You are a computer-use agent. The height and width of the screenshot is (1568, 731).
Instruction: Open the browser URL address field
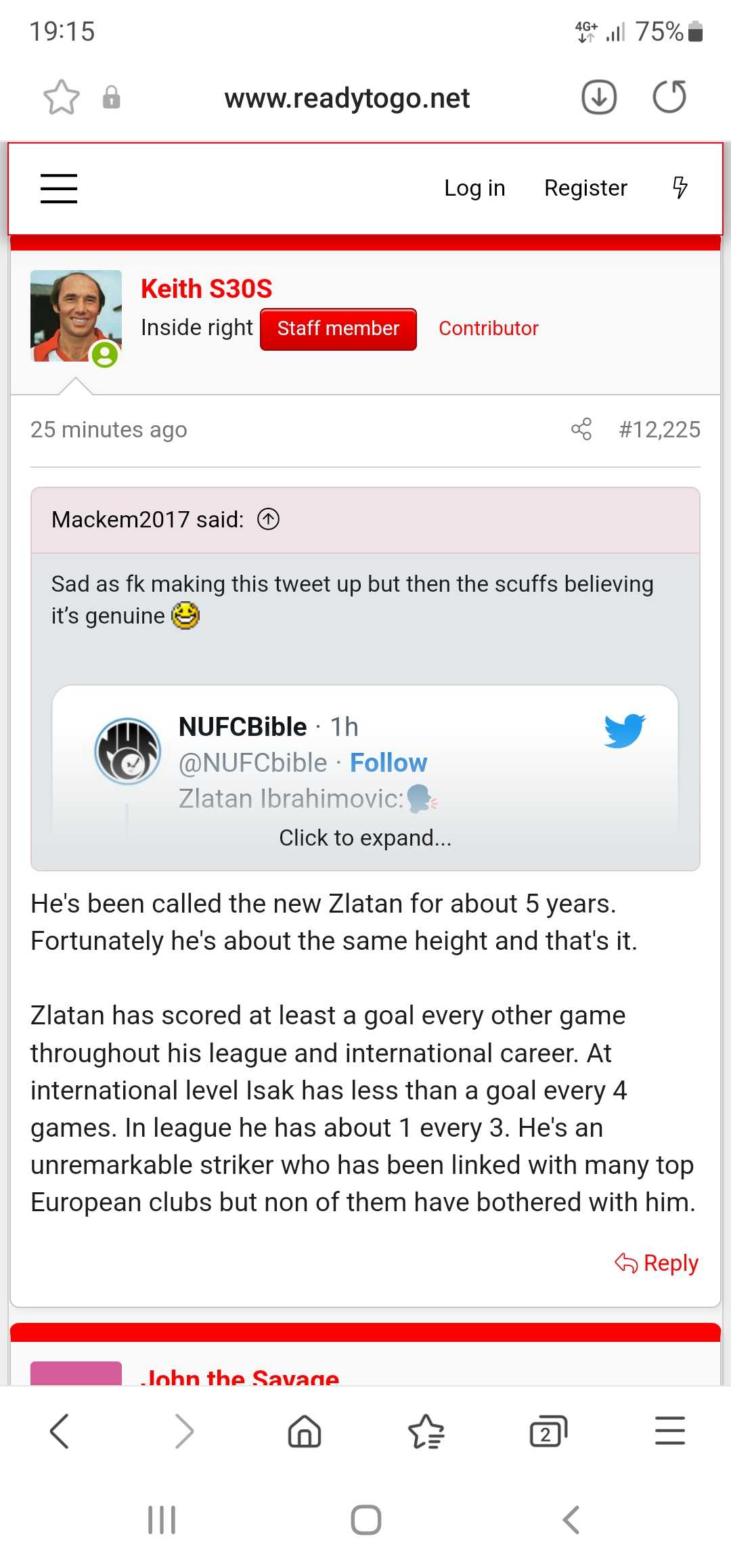(347, 98)
